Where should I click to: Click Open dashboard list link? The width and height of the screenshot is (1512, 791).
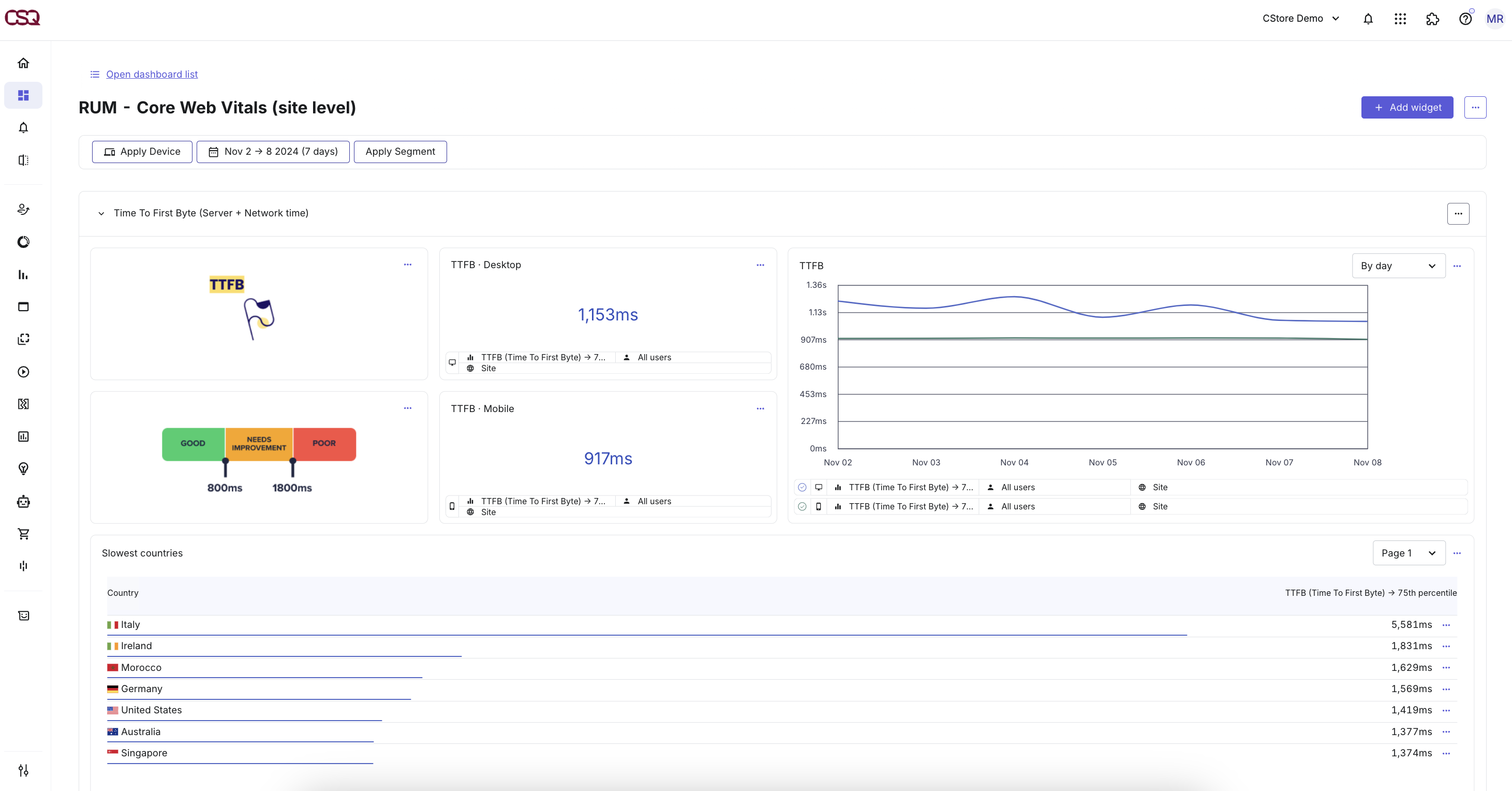[x=152, y=74]
